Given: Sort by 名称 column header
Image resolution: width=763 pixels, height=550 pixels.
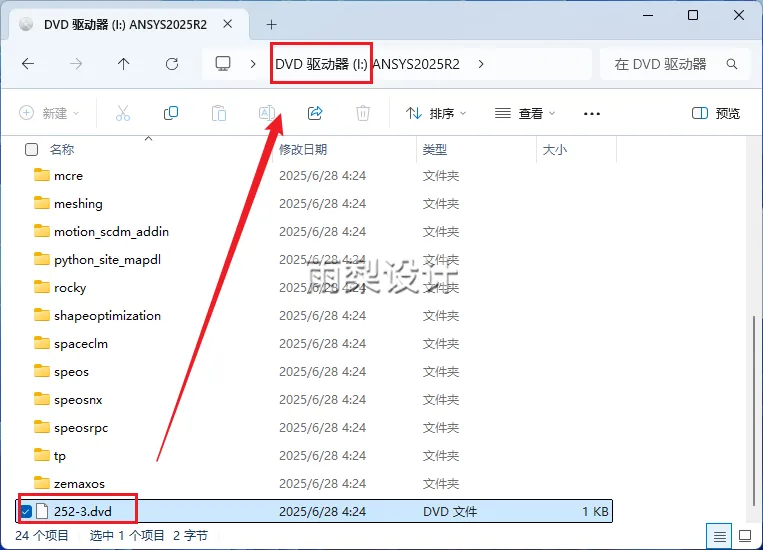Looking at the screenshot, I should coord(62,149).
